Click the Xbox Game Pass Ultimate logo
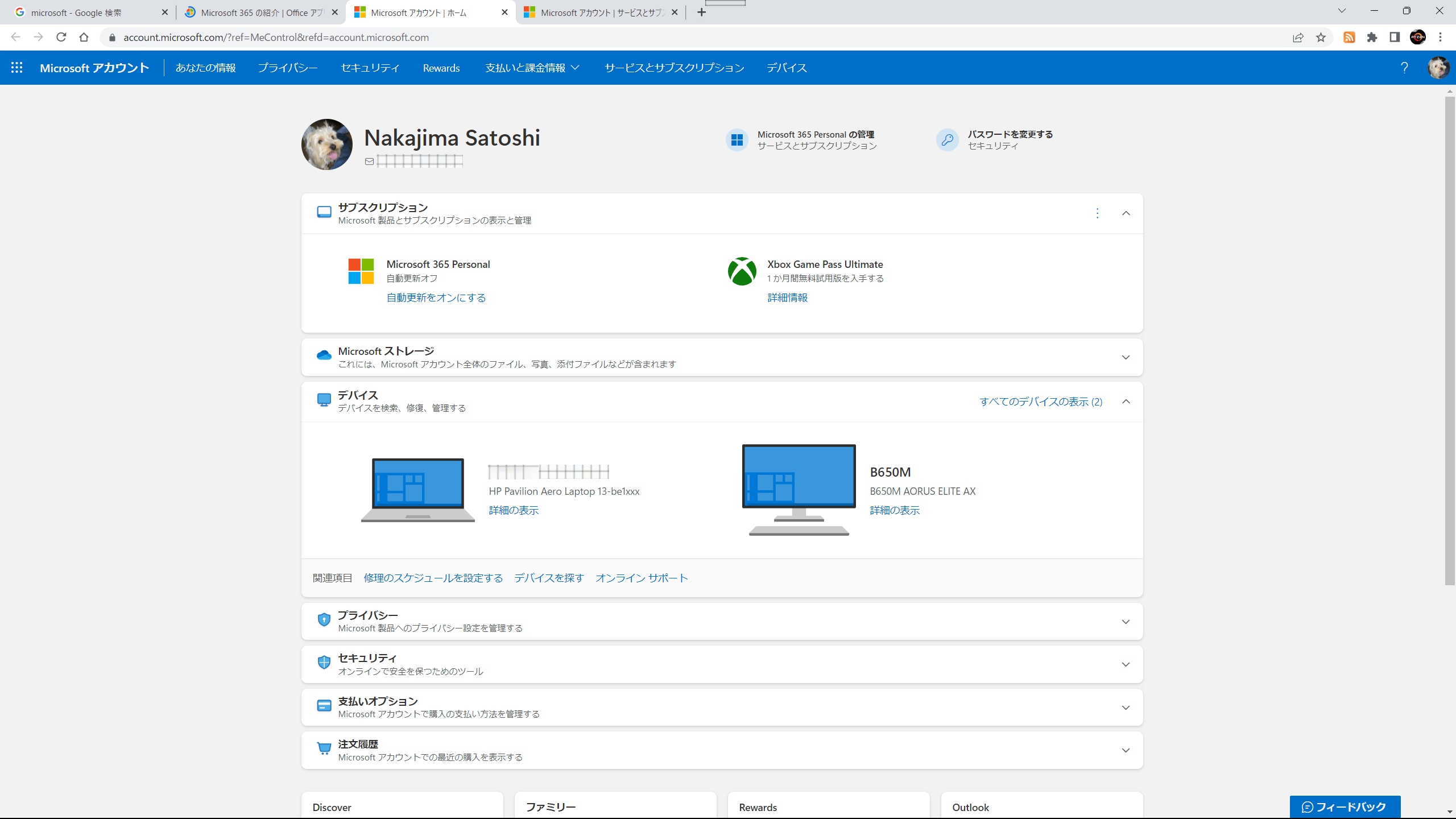 [742, 271]
